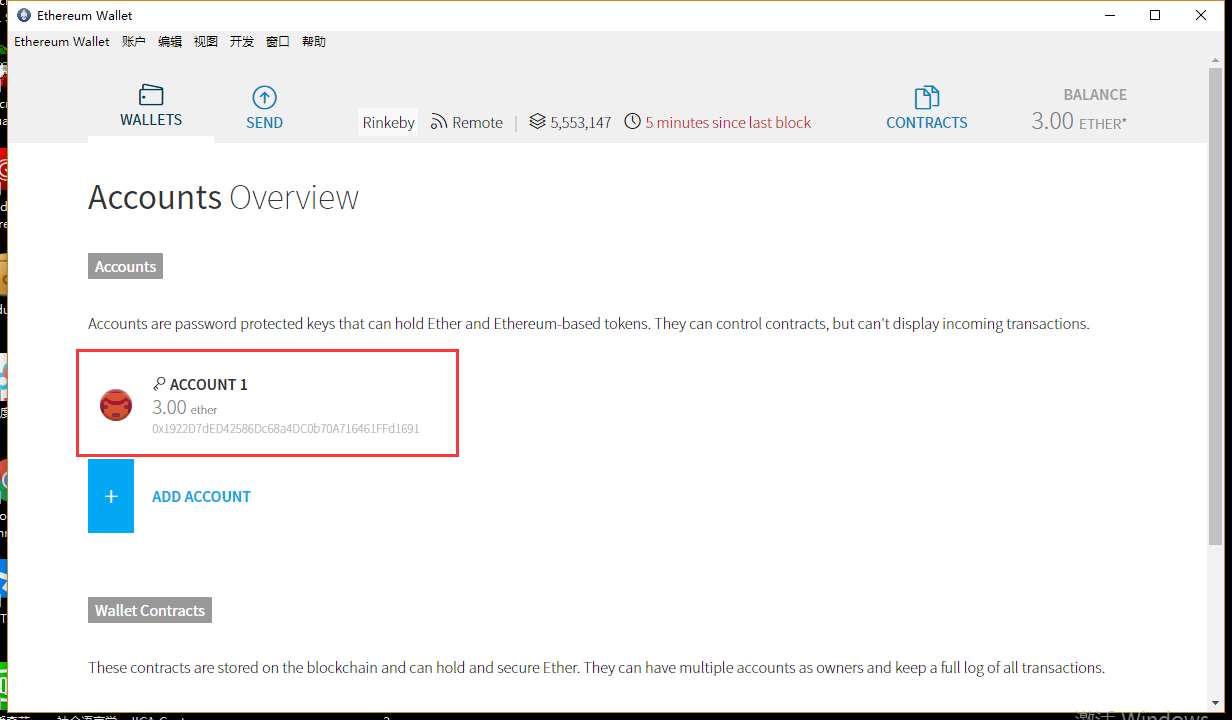Viewport: 1232px width, 720px height.
Task: Minimize the Ethereum Wallet window
Action: coord(1109,15)
